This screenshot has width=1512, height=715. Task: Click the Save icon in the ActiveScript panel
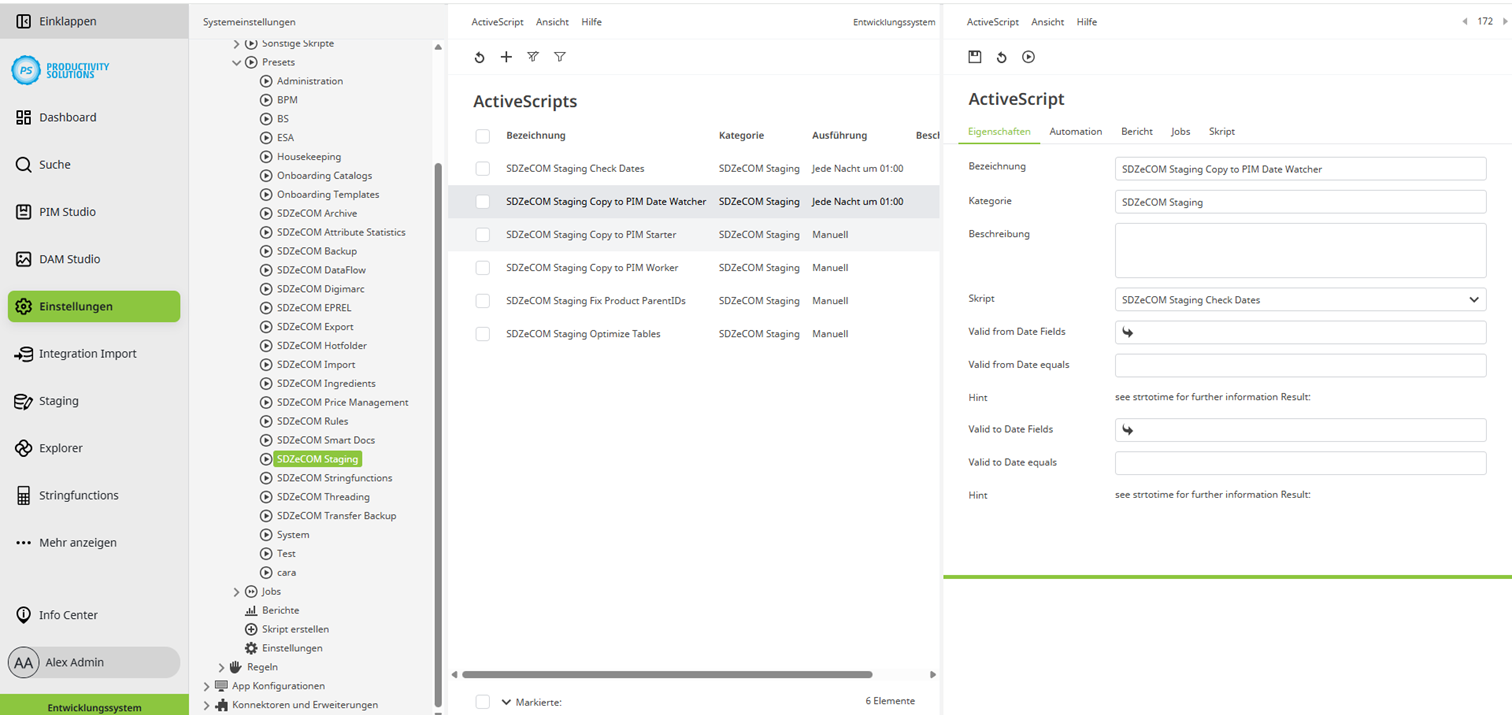(975, 57)
